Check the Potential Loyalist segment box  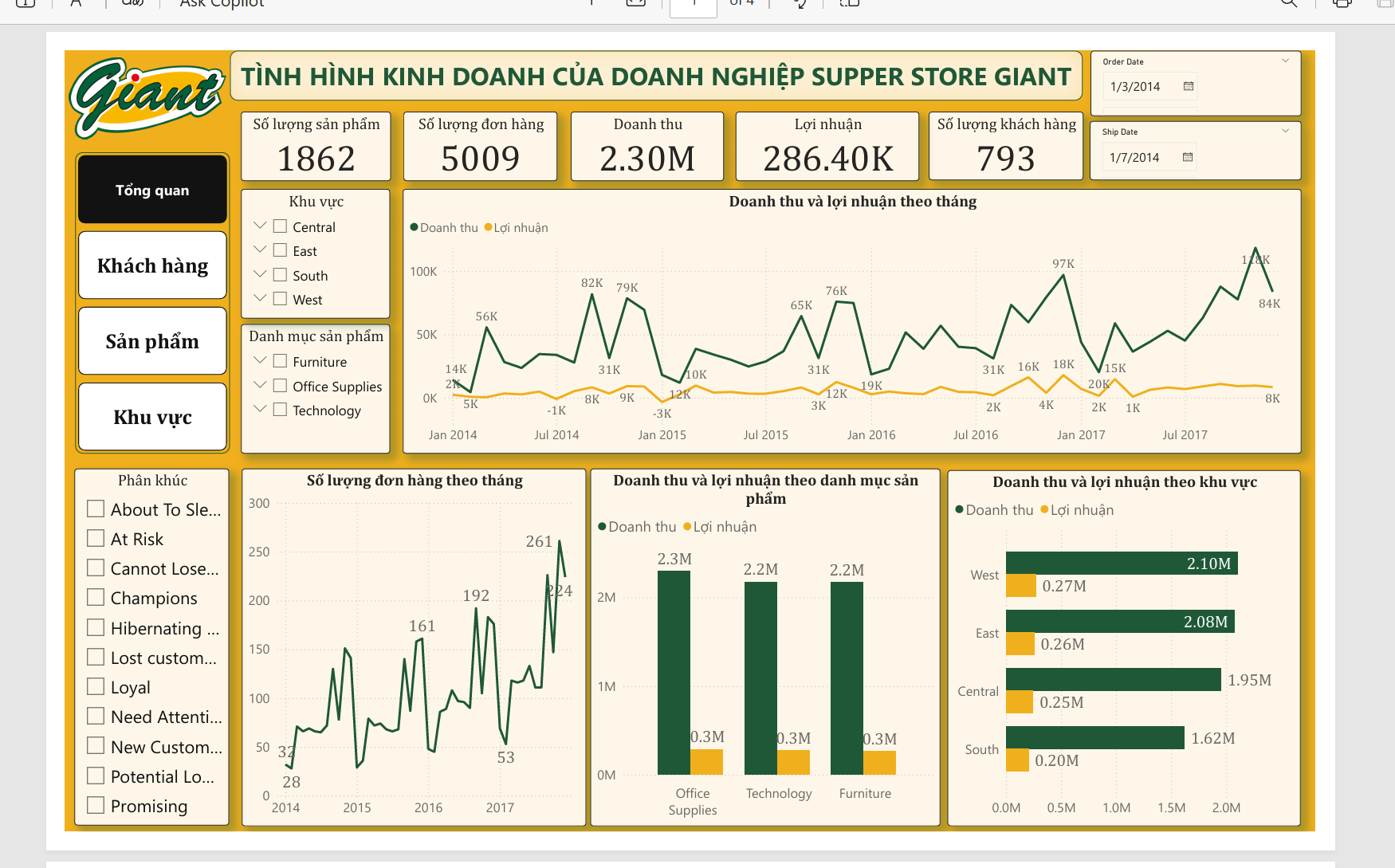96,776
